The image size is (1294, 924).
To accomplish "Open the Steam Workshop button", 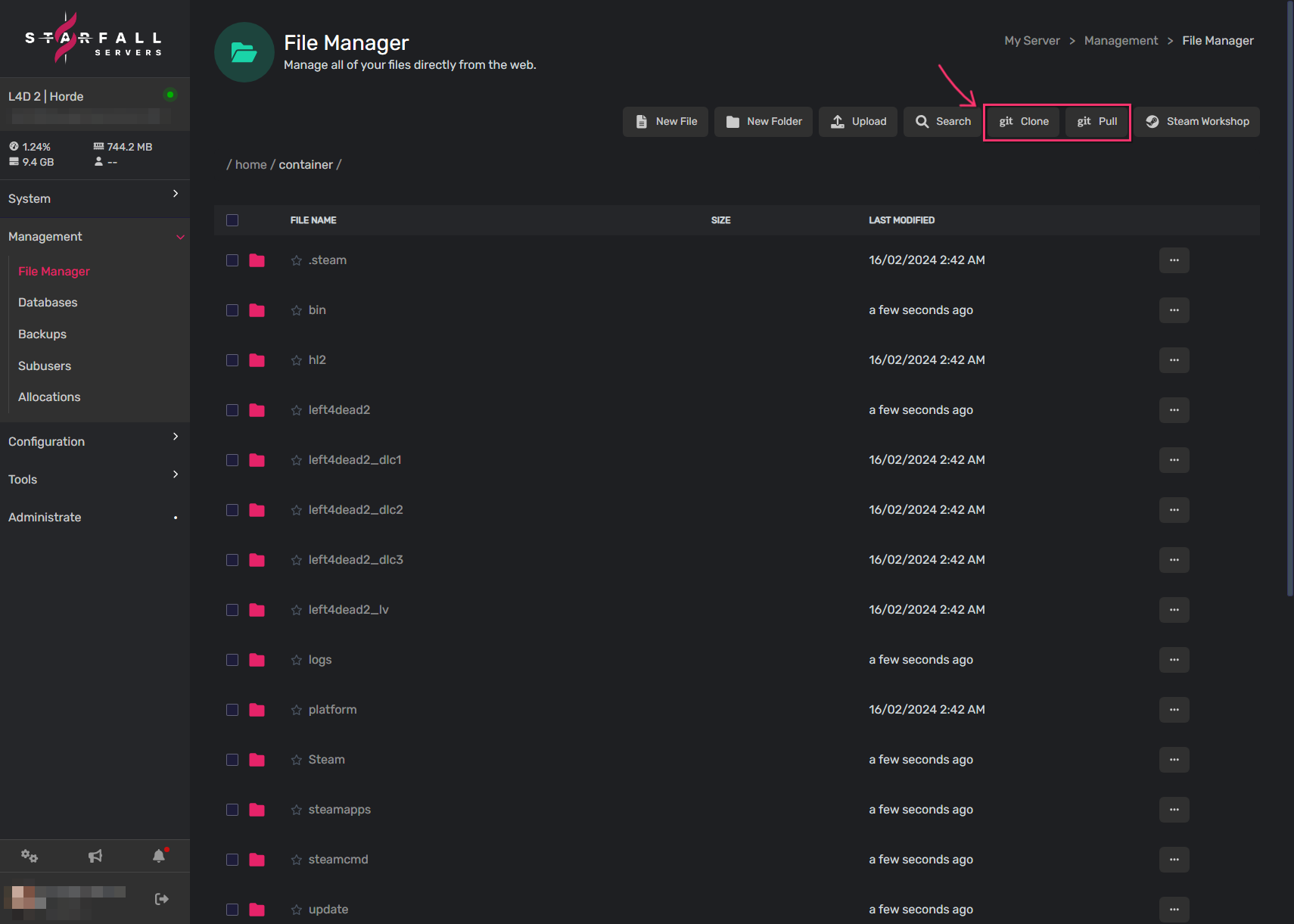I will (x=1197, y=122).
